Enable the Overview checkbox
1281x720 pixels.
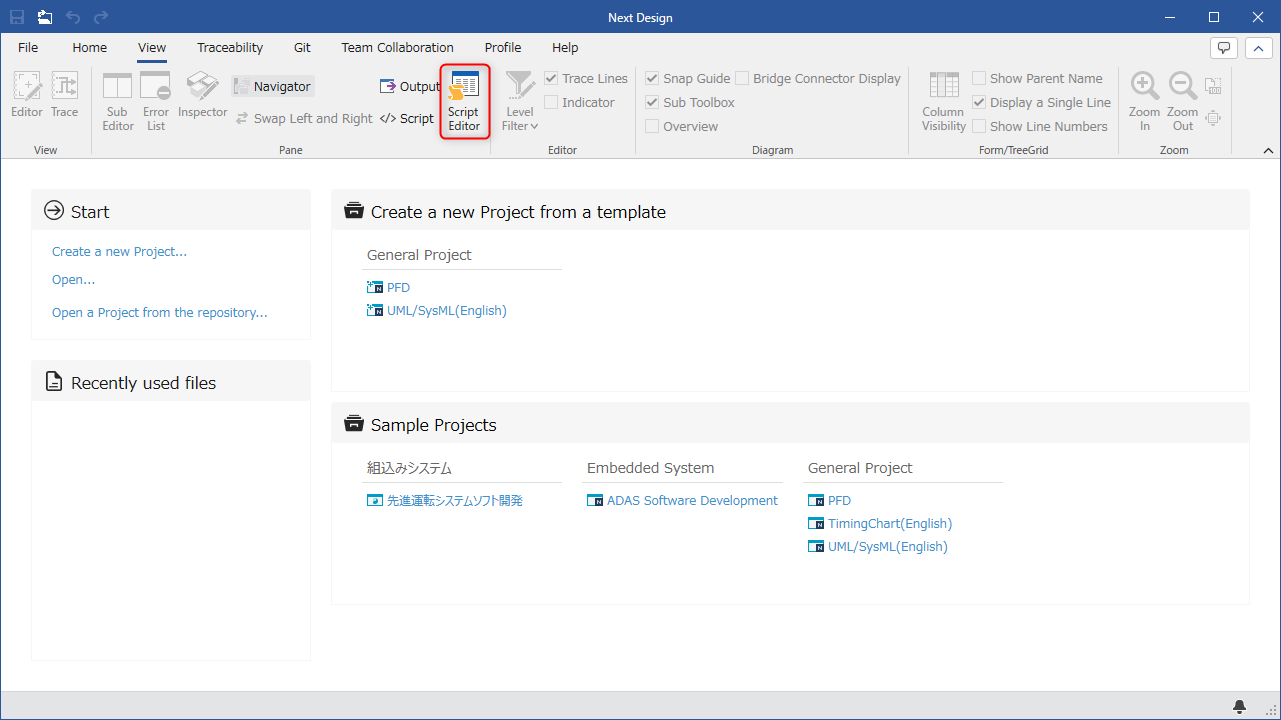[682, 126]
